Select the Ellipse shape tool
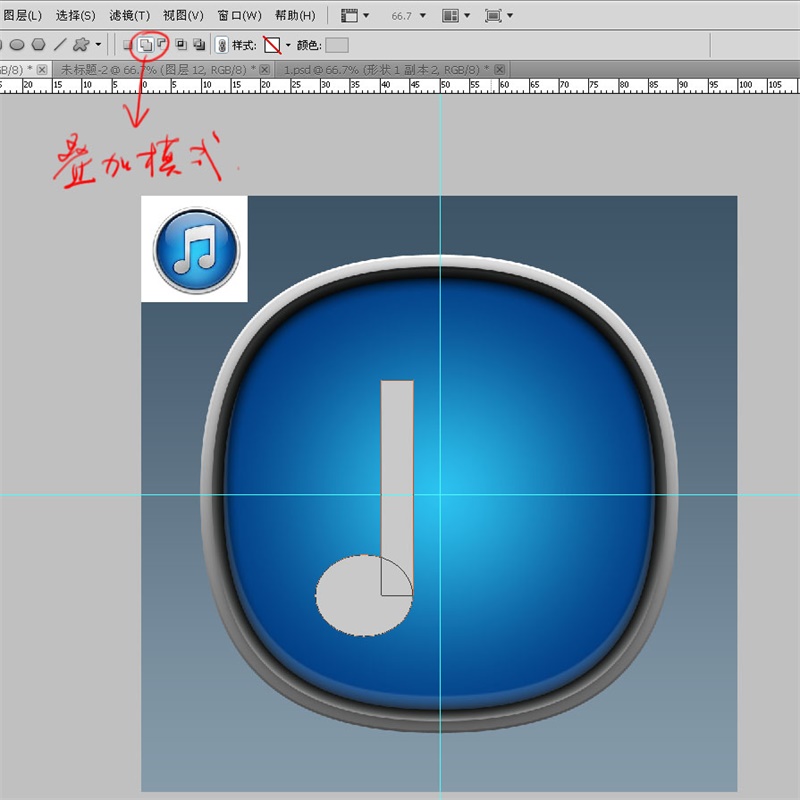 pyautogui.click(x=15, y=44)
